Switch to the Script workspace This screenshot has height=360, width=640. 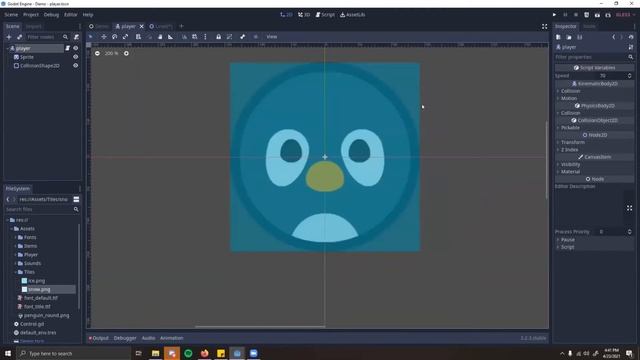click(325, 15)
